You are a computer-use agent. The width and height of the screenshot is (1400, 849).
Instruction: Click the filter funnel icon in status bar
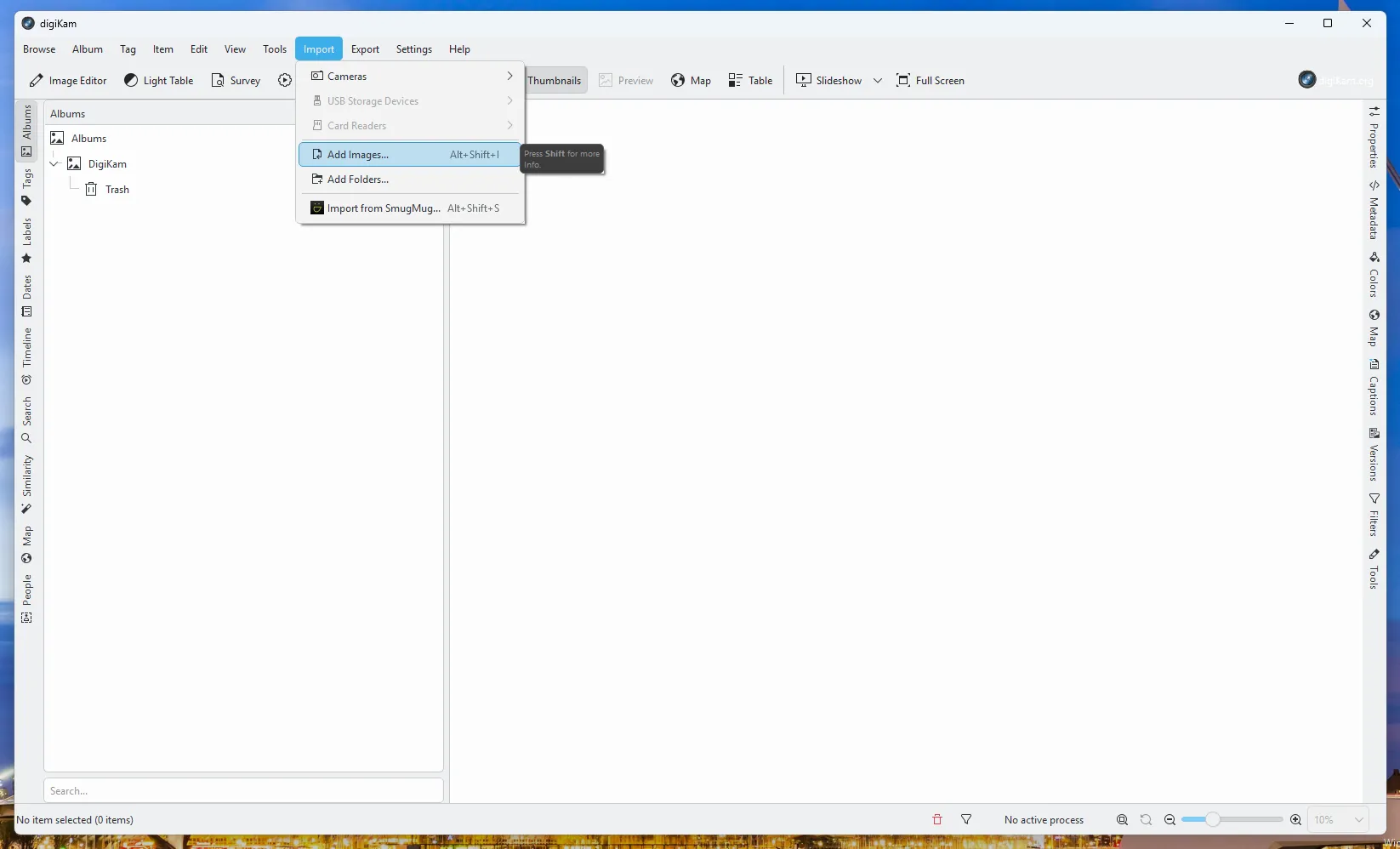(x=966, y=820)
